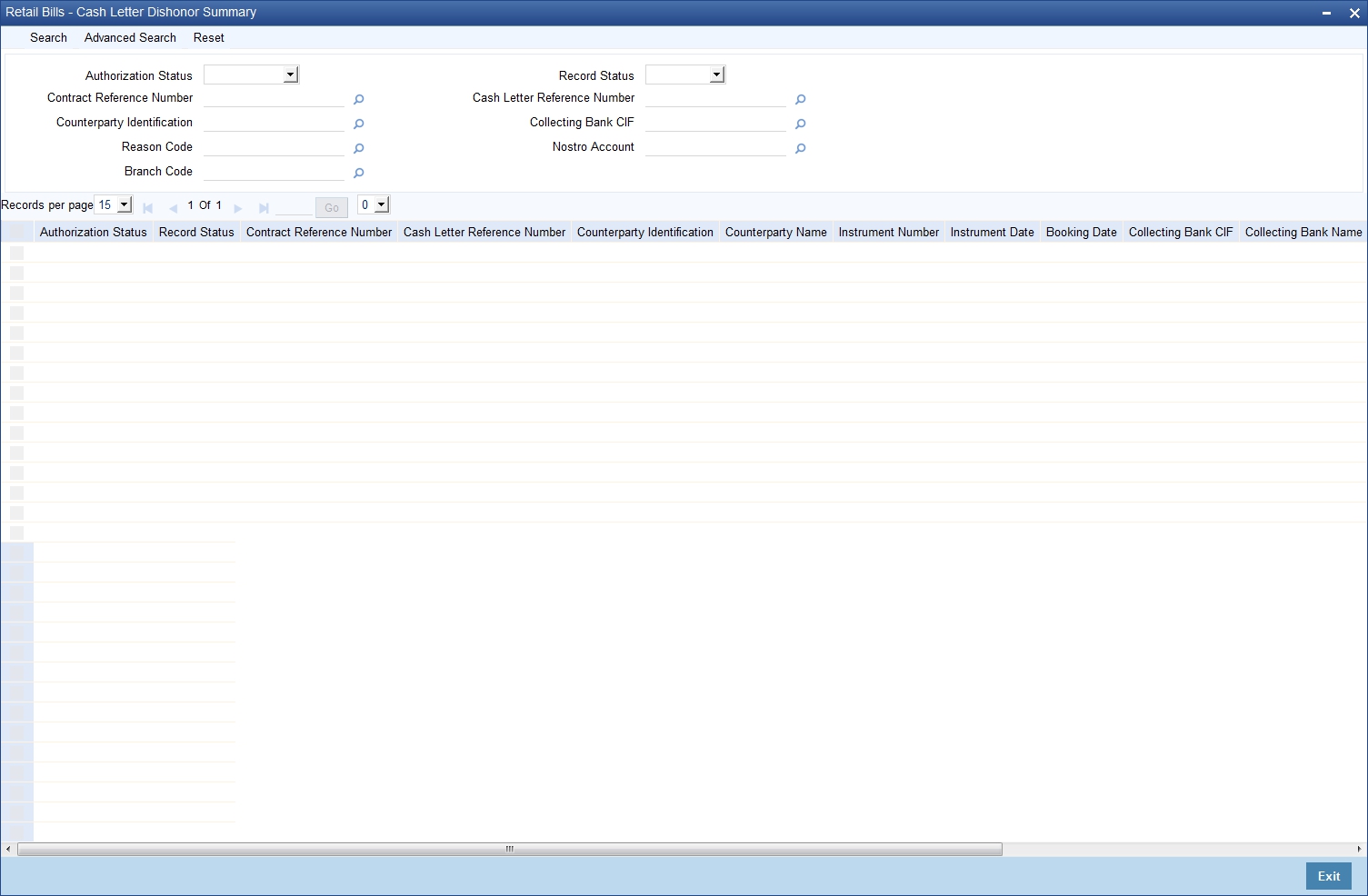1368x896 pixels.
Task: Click the scroll right arrow at bottom
Action: pos(1360,849)
